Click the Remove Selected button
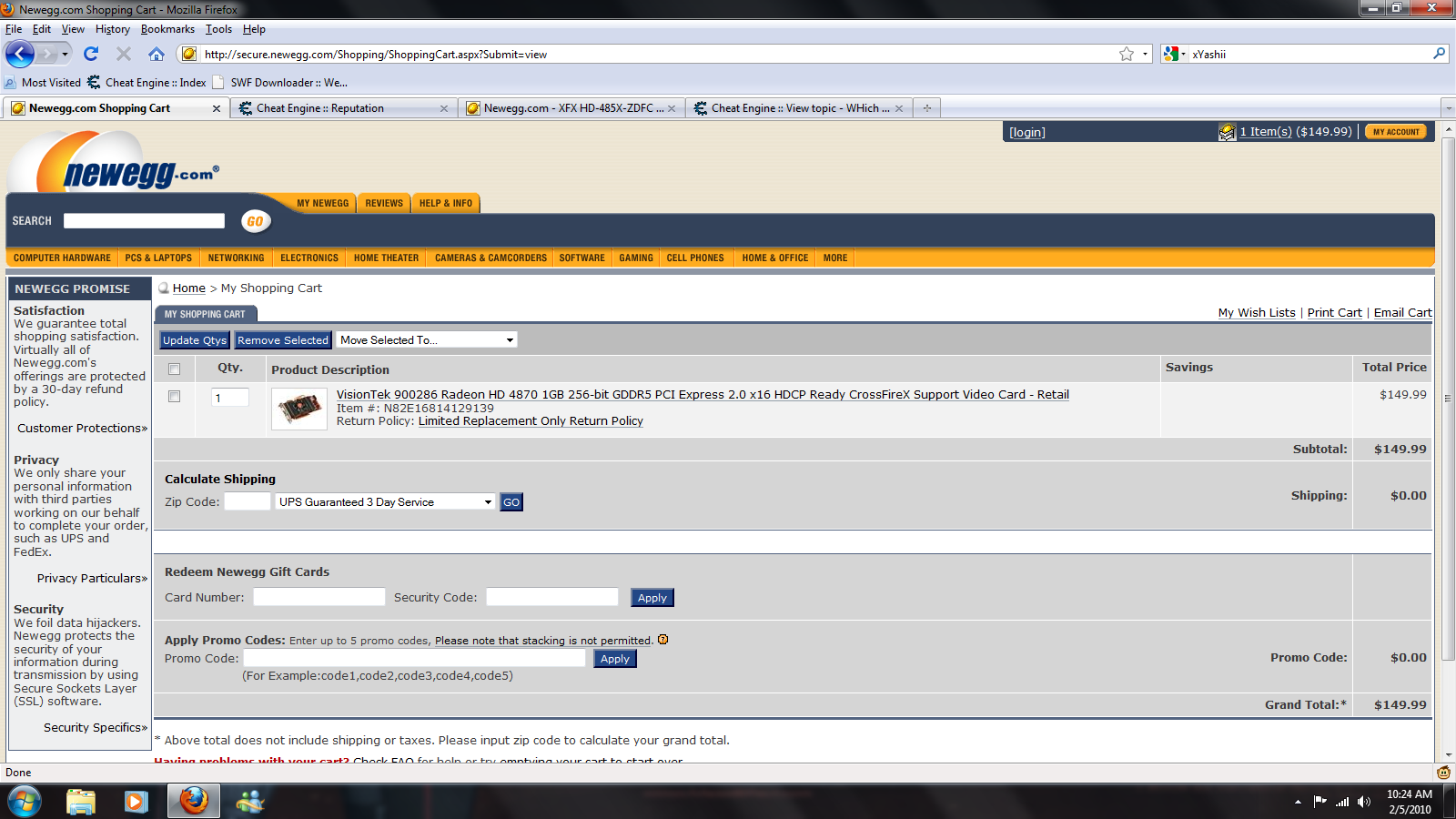This screenshot has width=1456, height=819. pyautogui.click(x=283, y=340)
